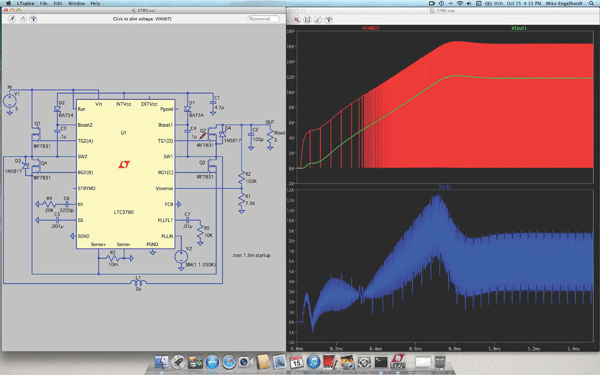Click the LTspice Linear icon in the Dock

point(398,362)
